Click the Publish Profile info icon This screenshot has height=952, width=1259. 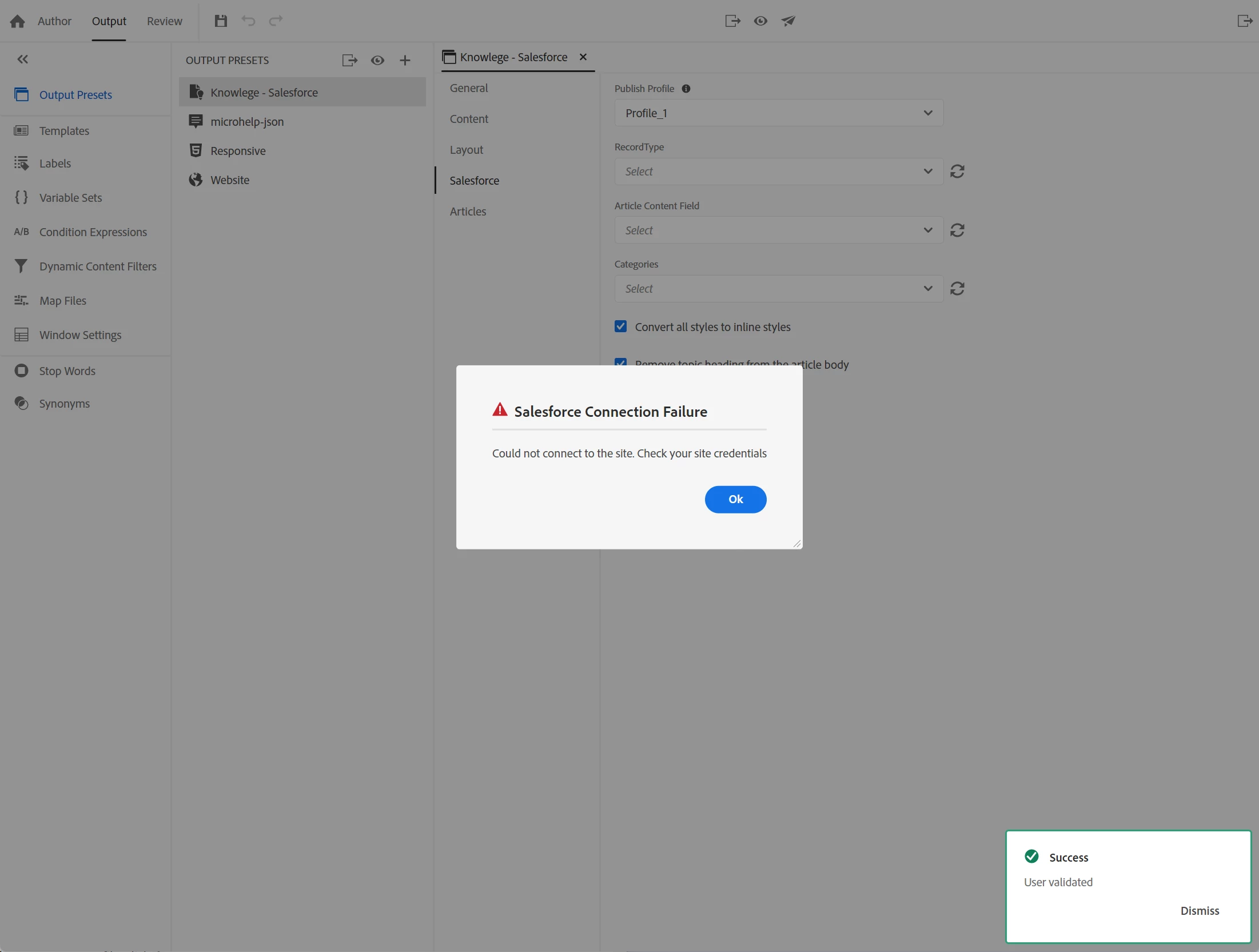click(x=686, y=89)
